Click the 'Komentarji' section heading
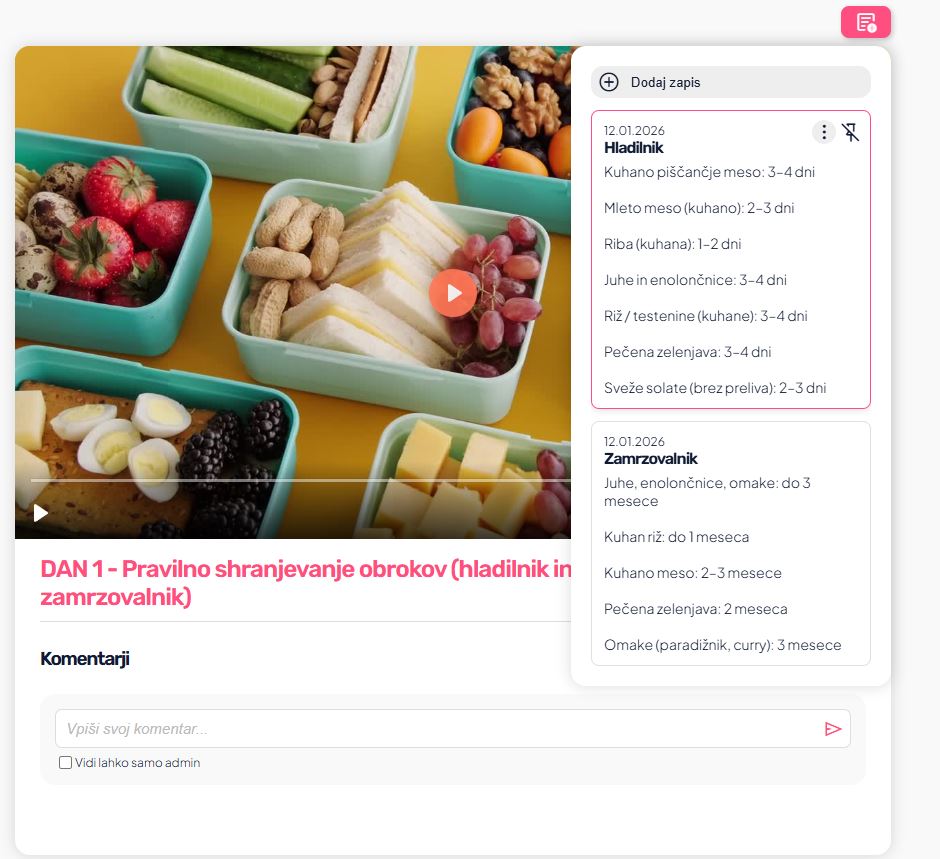Image resolution: width=940 pixels, height=859 pixels. (x=85, y=658)
